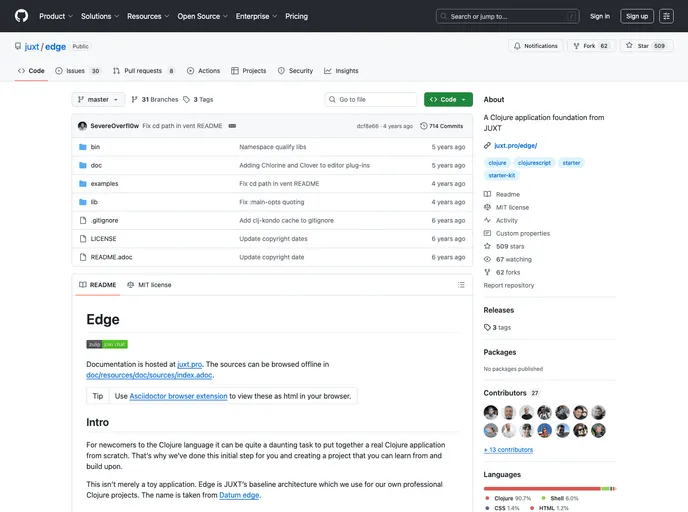Viewport: 688px width, 512px height.
Task: Click the Sign up button
Action: [637, 16]
